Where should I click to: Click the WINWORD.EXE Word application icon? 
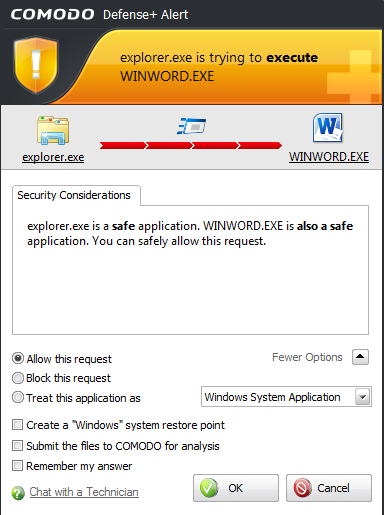click(328, 128)
